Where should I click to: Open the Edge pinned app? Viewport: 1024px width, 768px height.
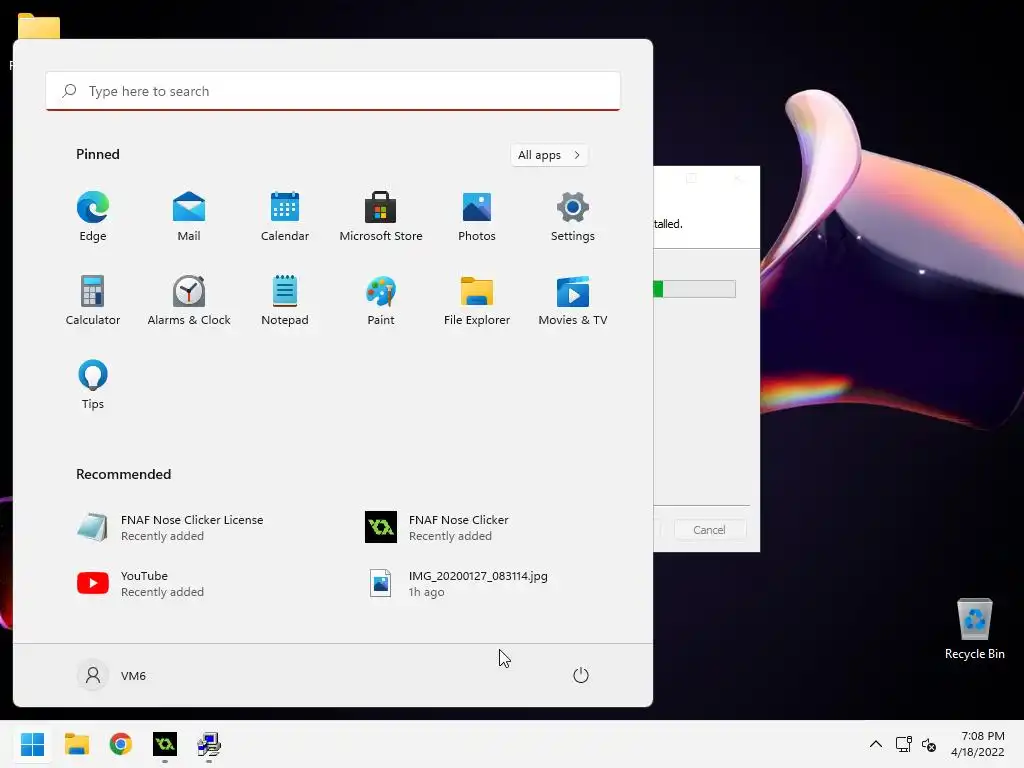[x=93, y=216]
